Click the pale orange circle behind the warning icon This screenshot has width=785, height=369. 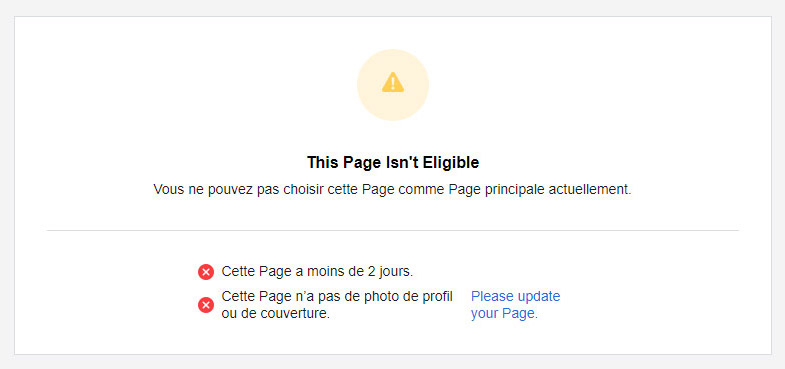[392, 85]
